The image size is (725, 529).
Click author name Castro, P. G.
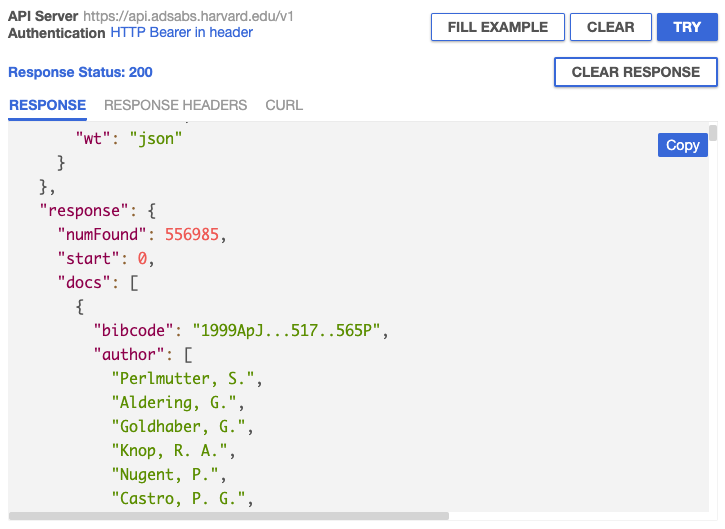[181, 499]
